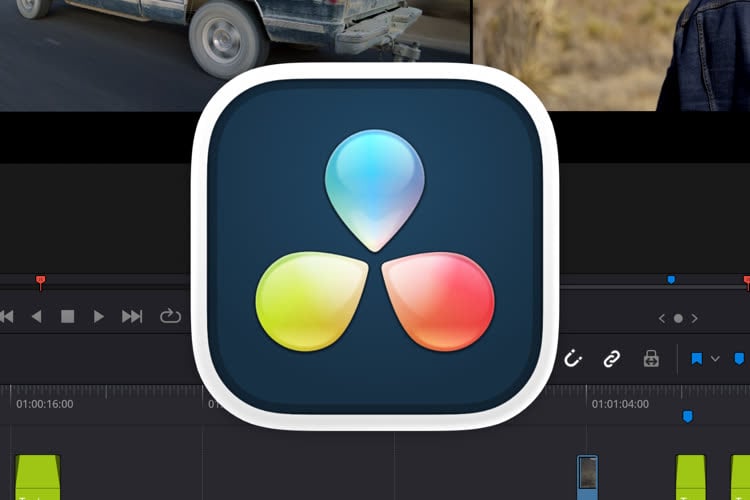Open the Flag color dropdown arrow
The width and height of the screenshot is (750, 500).
point(715,358)
